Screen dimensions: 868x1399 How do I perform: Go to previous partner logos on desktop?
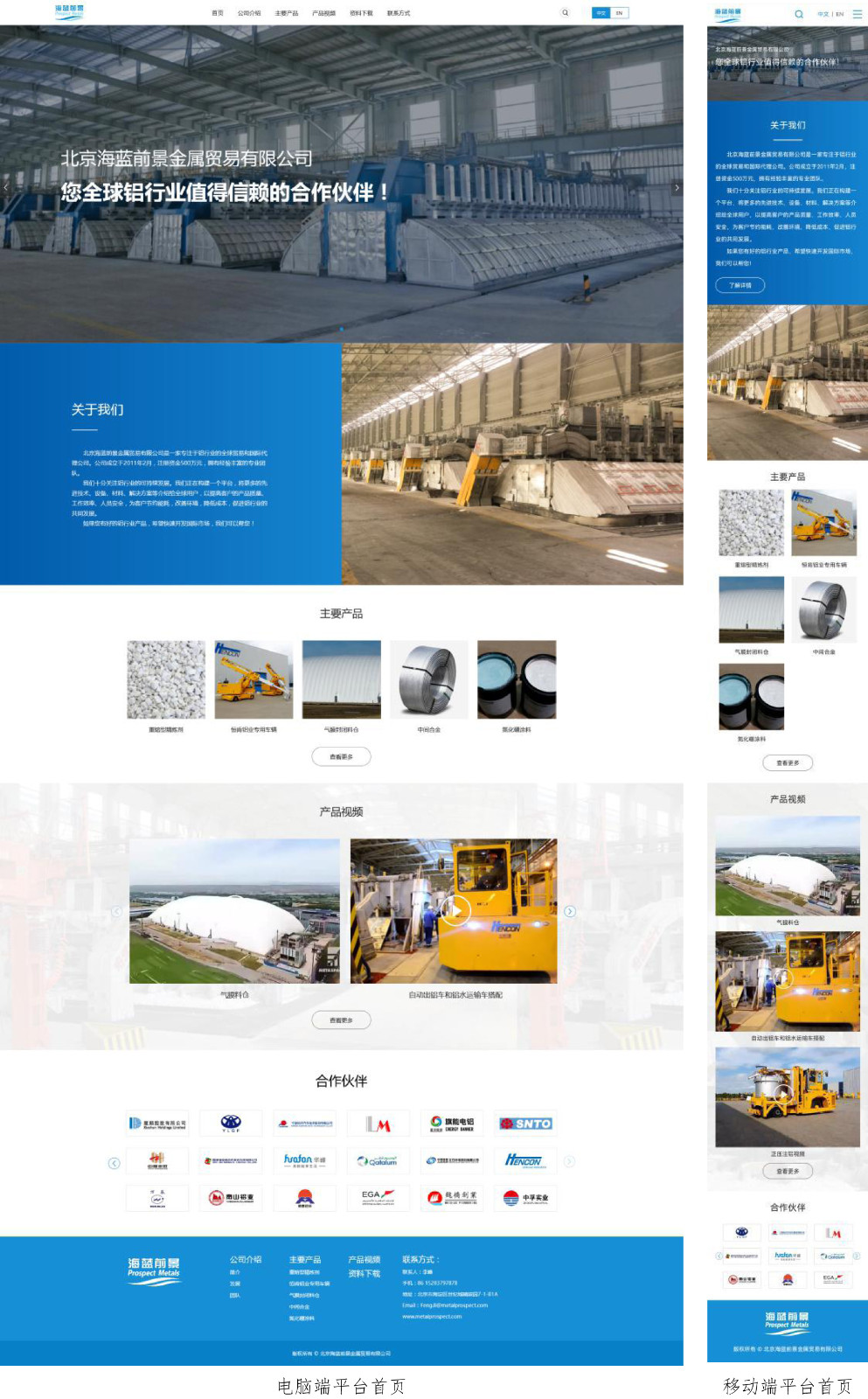pos(114,1163)
